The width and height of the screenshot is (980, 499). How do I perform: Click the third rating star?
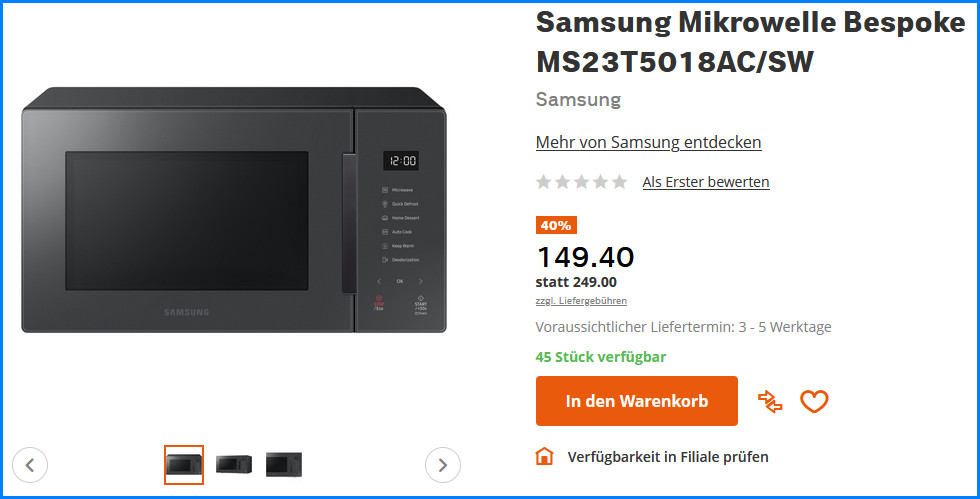[582, 182]
